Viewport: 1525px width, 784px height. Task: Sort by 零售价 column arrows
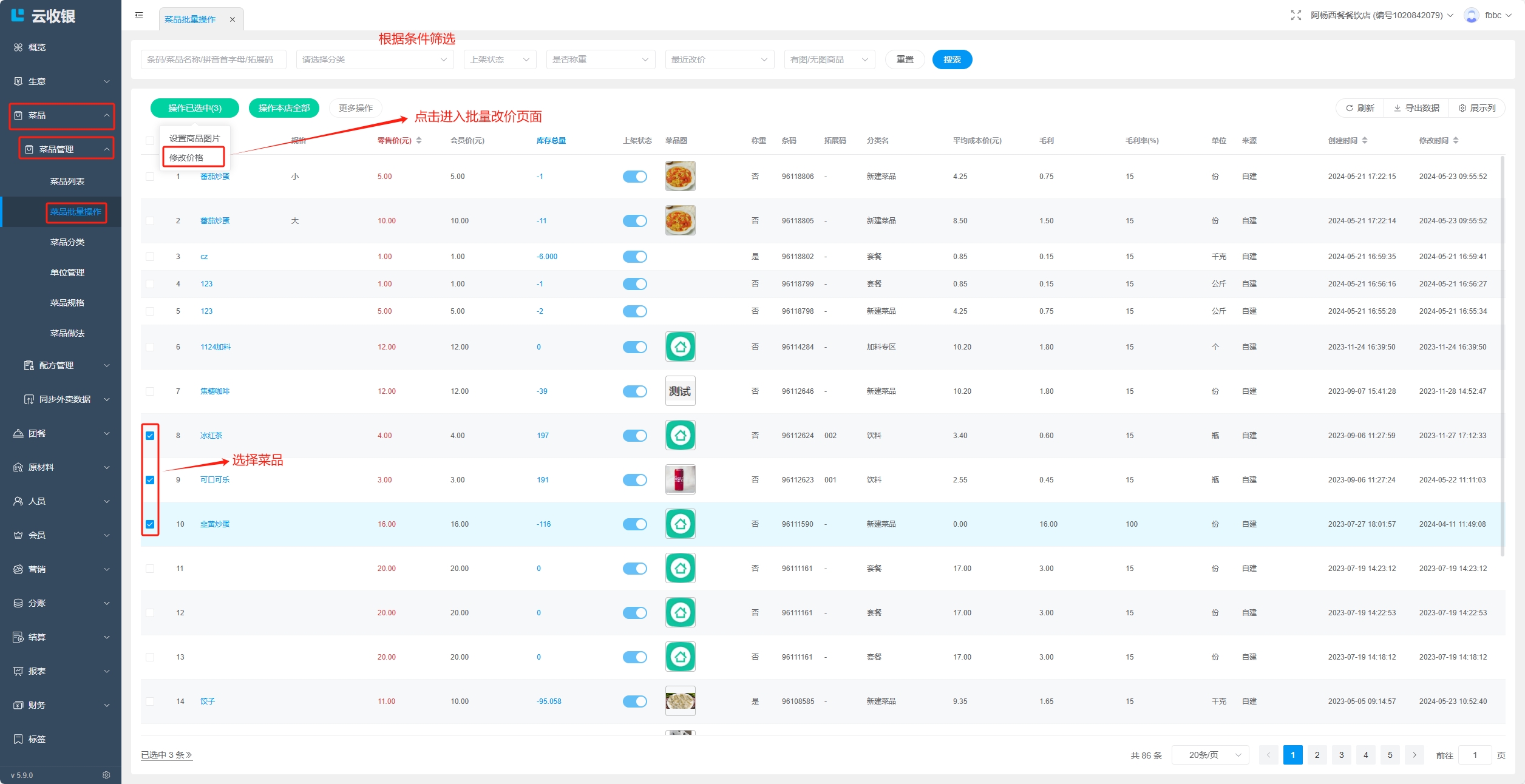coord(419,141)
